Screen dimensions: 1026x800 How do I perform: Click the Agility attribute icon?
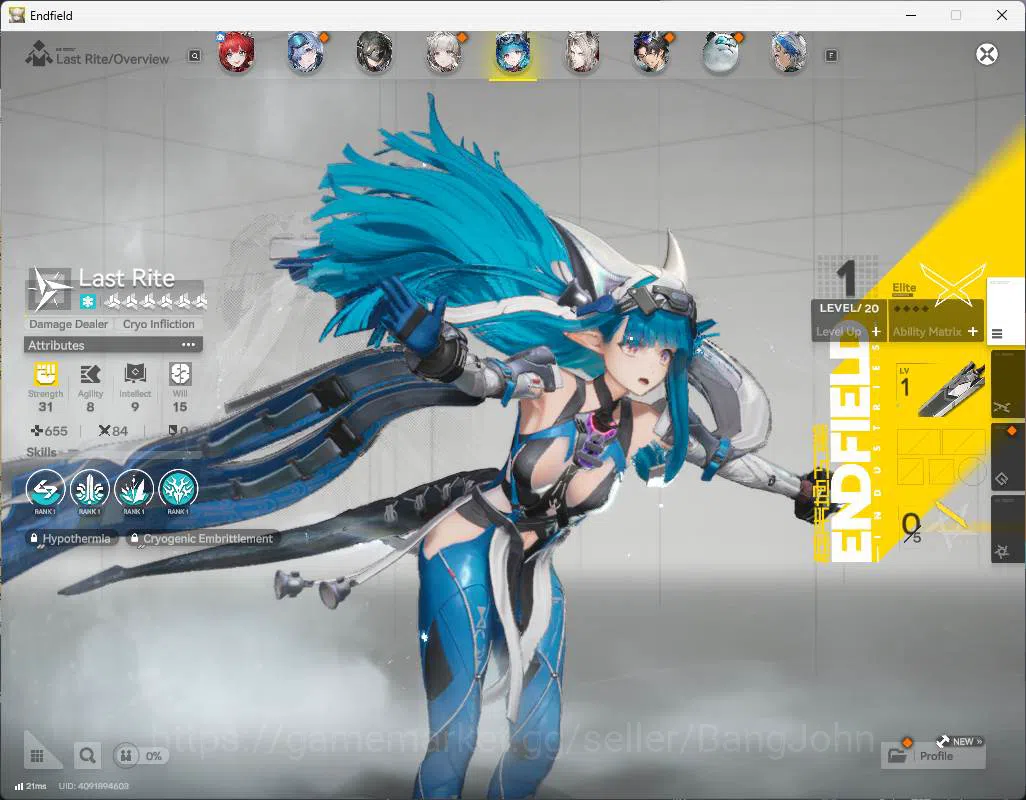click(90, 375)
